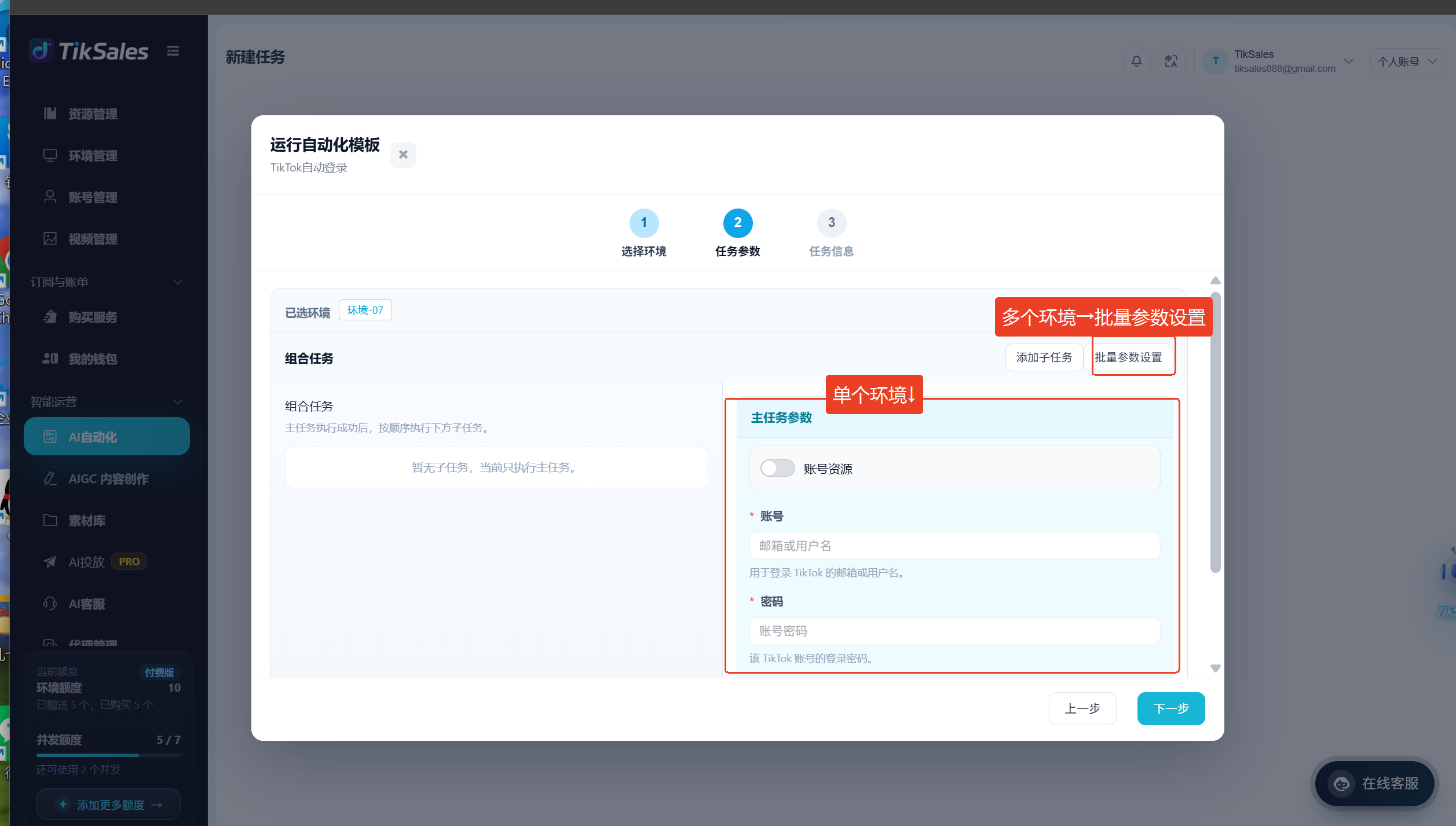Screen dimensions: 1456x826
Task: Jump to step 3 任务信息
Action: tap(831, 233)
